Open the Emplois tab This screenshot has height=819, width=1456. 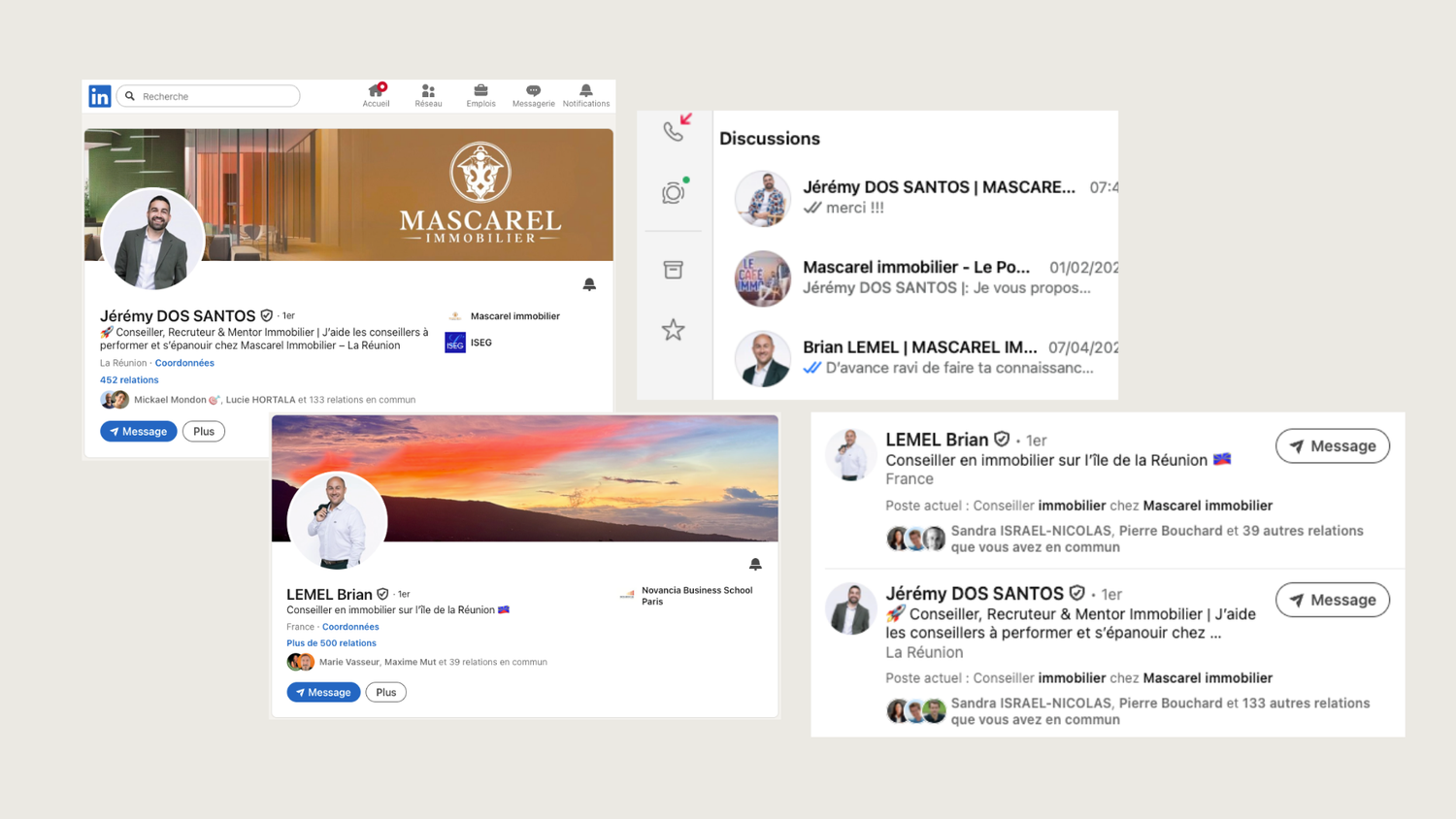[x=480, y=95]
